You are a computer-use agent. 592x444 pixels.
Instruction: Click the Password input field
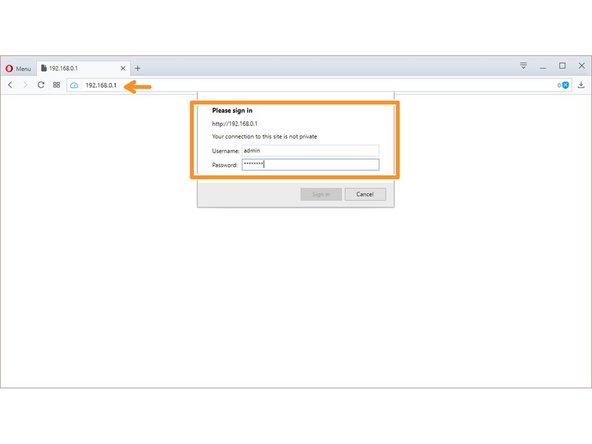(x=310, y=165)
